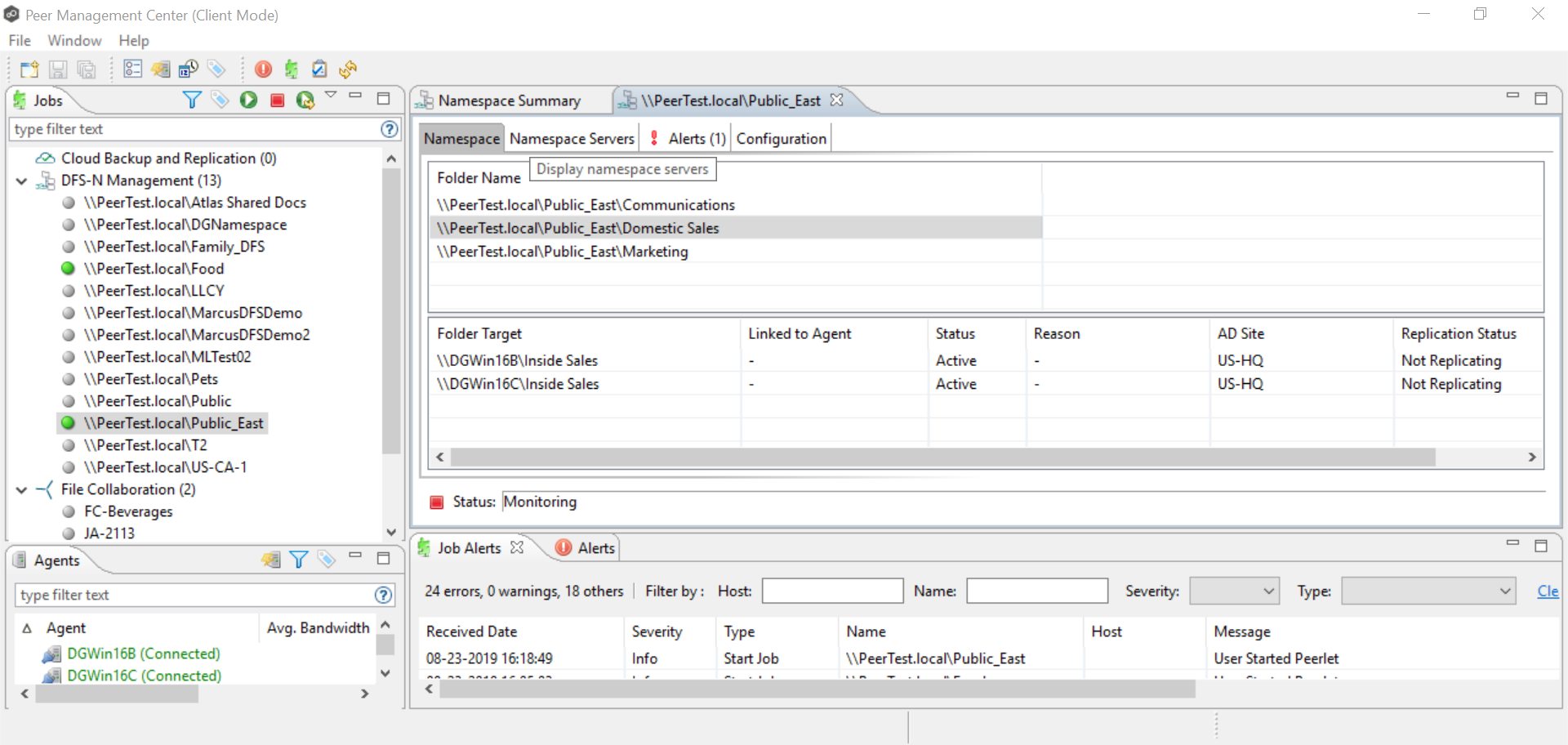Select the Public_East\Marketing folder row
The height and width of the screenshot is (745, 1568).
pyautogui.click(x=562, y=252)
